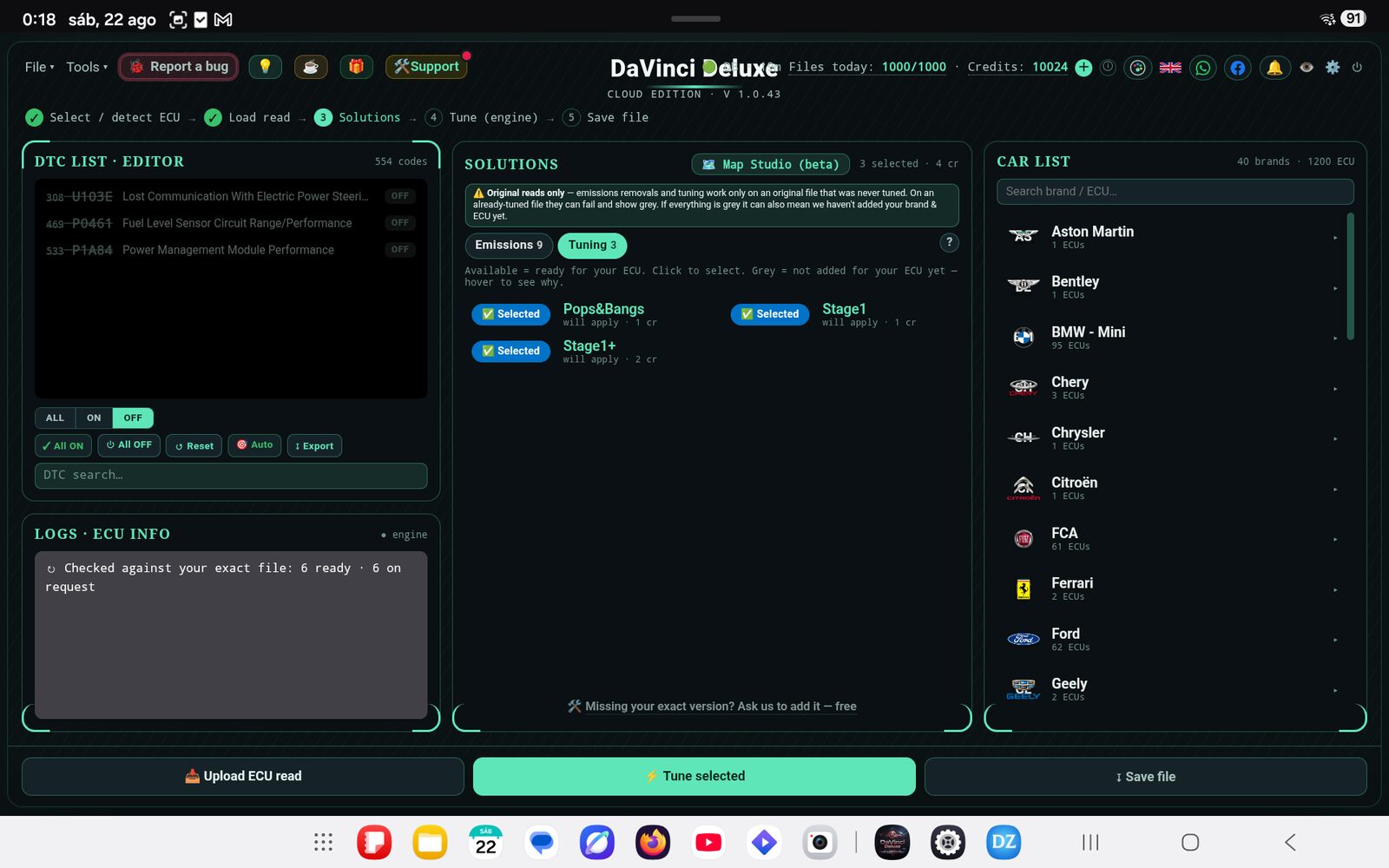Open the Calendar app in taskbar
The height and width of the screenshot is (868, 1389).
click(486, 842)
